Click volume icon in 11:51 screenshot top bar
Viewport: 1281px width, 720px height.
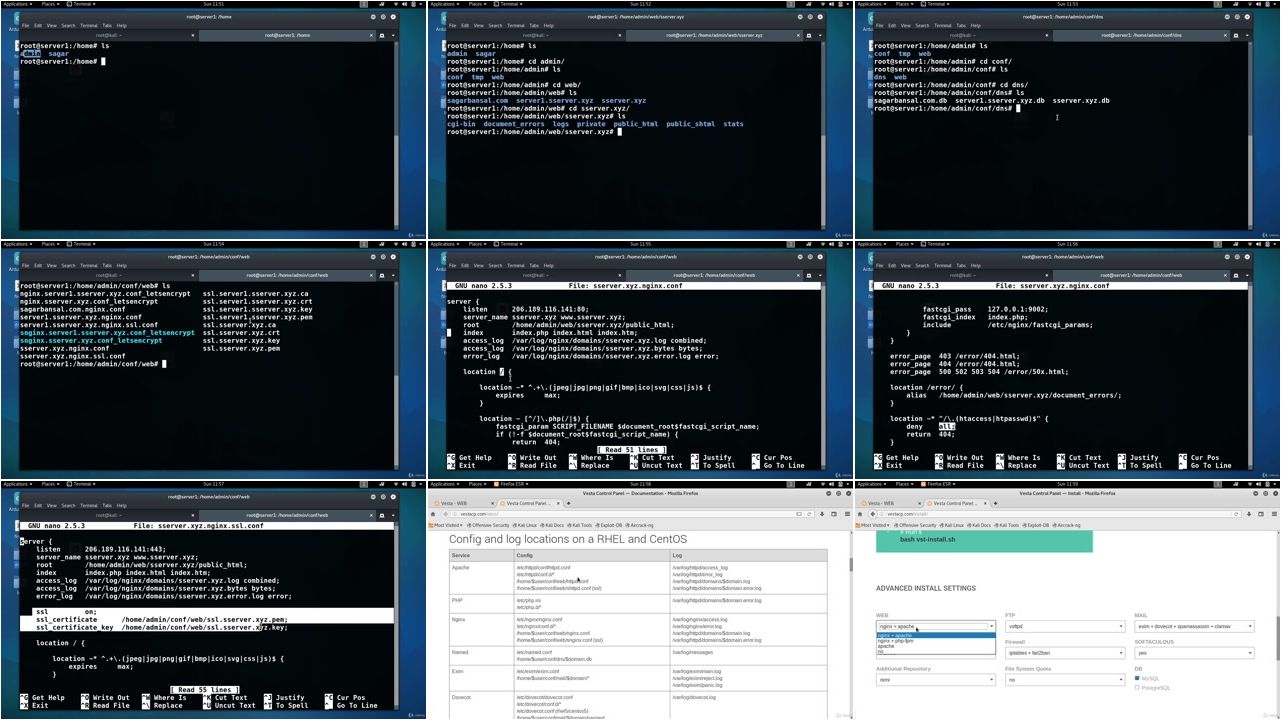click(404, 4)
